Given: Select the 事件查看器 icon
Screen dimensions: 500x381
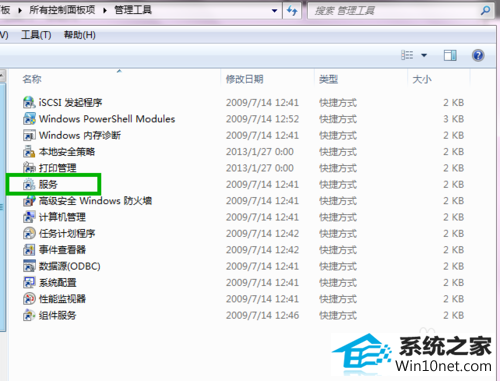Looking at the screenshot, I should (29, 249).
